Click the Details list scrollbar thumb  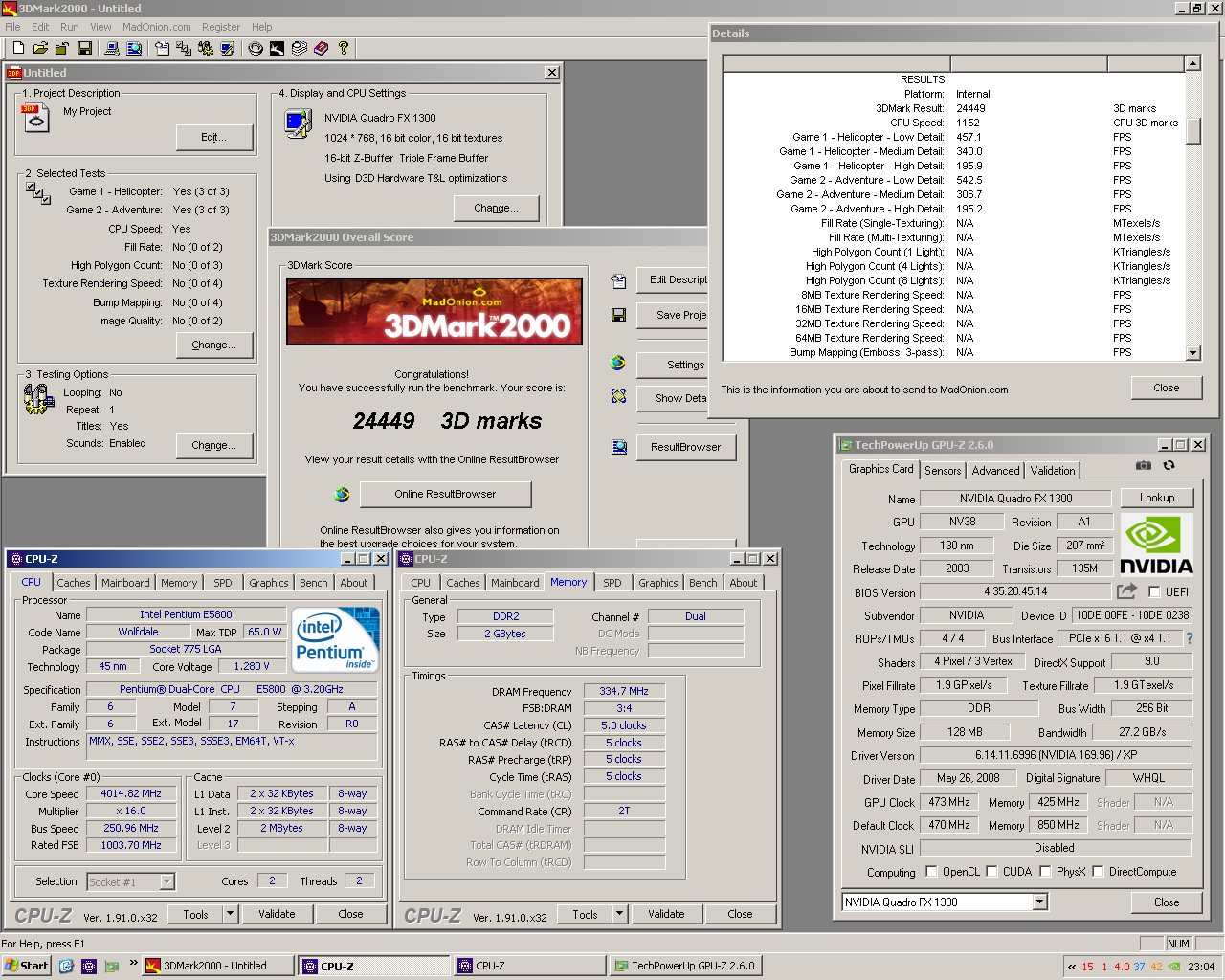(x=1192, y=131)
